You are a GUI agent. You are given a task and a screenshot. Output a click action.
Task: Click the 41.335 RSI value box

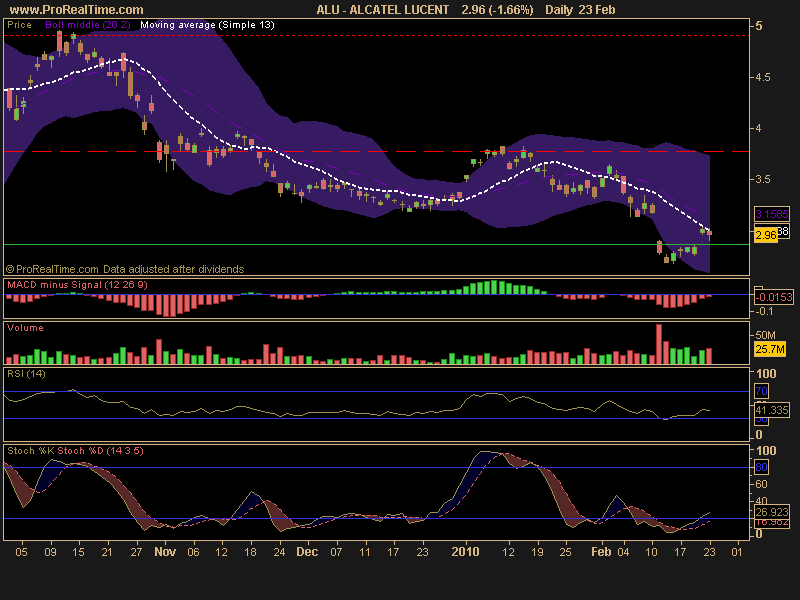point(772,410)
